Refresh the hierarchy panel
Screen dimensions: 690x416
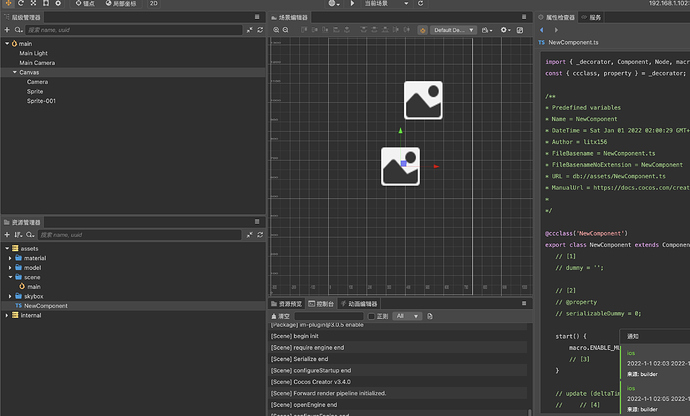tap(260, 29)
